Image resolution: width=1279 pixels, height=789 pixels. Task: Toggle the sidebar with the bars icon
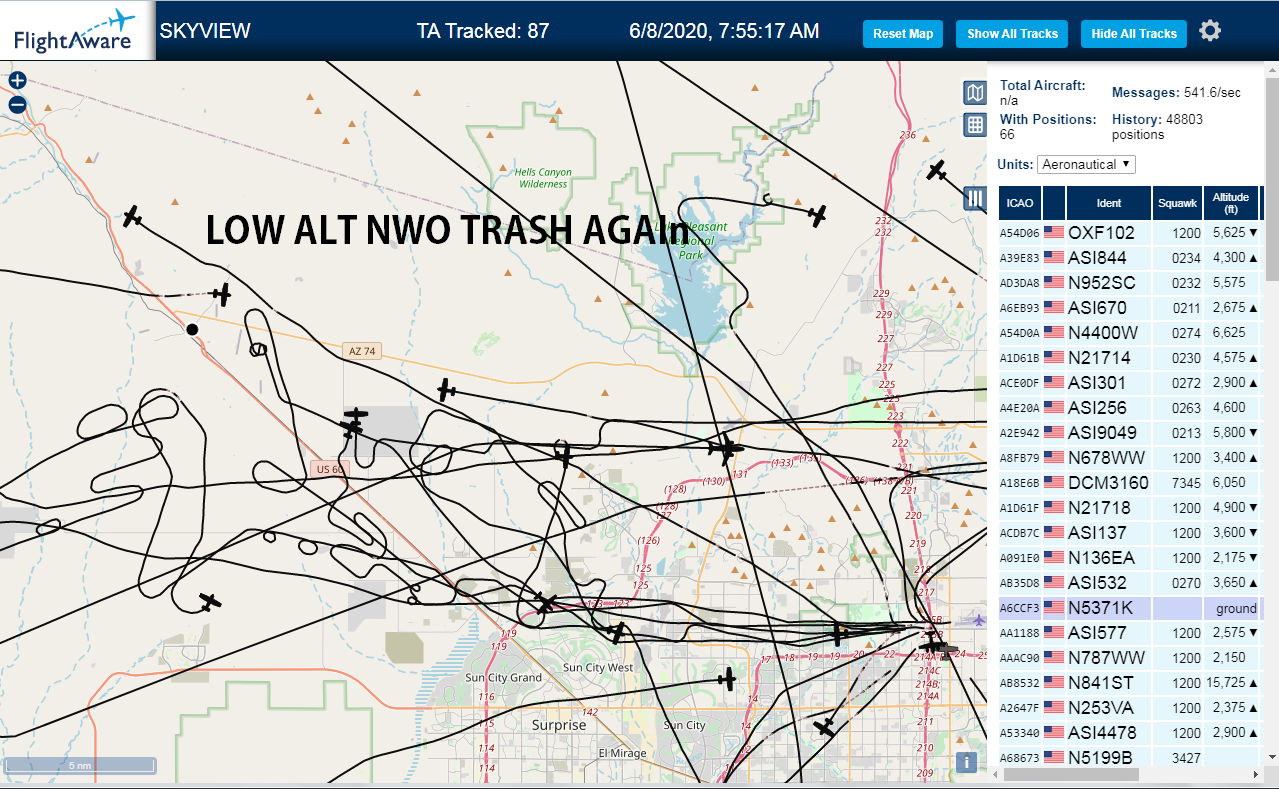(975, 197)
